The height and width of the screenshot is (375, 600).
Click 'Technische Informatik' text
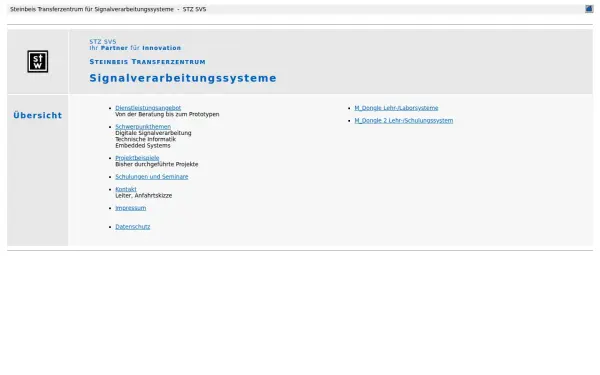point(145,139)
